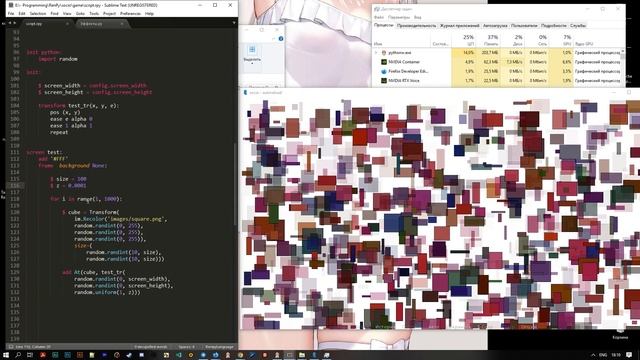Image resolution: width=640 pixels, height=360 pixels.
Task: Click the 'import random' code line
Action: tap(58, 59)
